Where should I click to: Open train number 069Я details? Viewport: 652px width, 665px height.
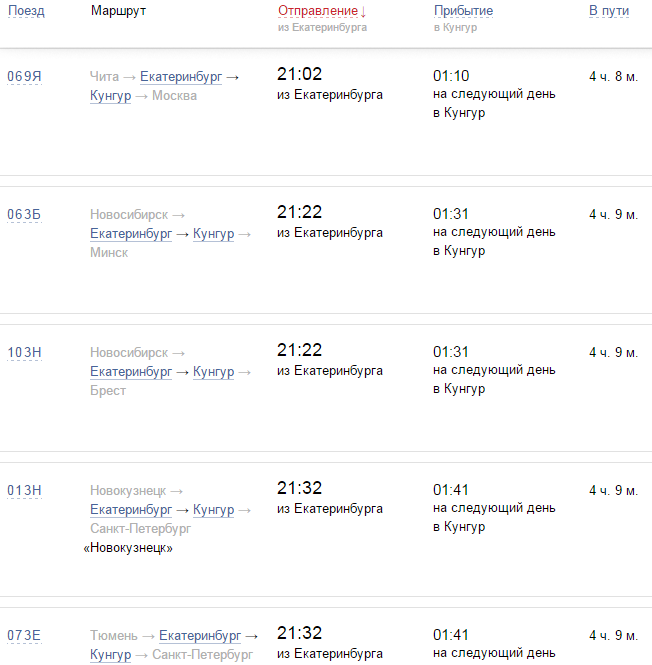click(24, 77)
